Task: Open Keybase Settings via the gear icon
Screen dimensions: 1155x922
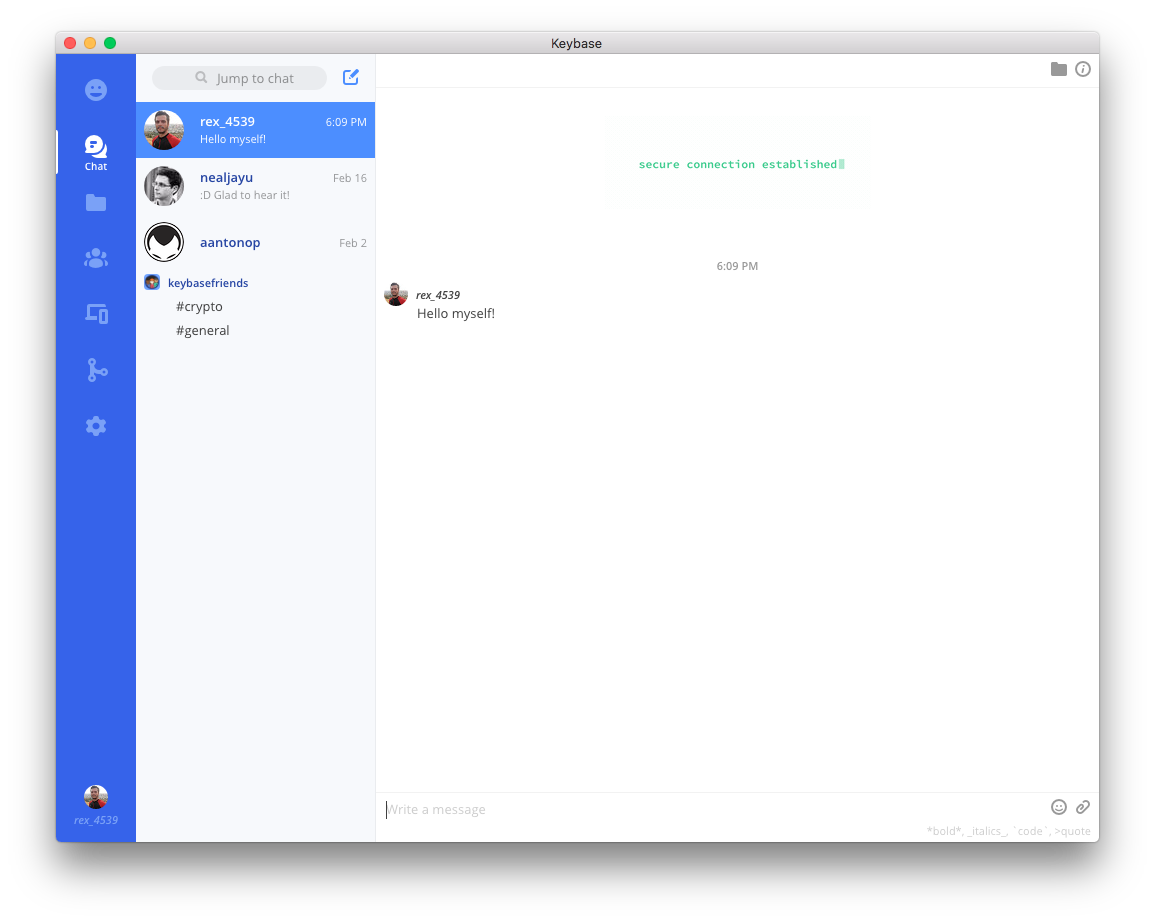Action: pyautogui.click(x=95, y=425)
